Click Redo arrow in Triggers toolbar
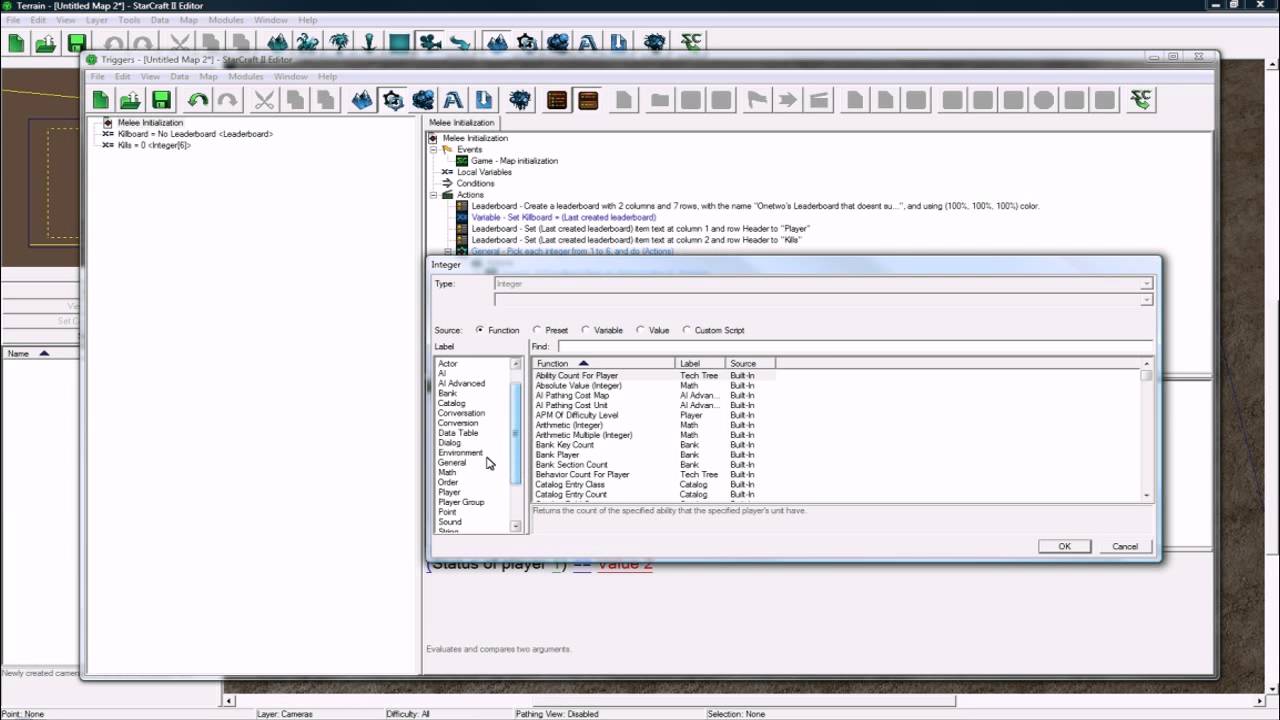The height and width of the screenshot is (720, 1280). [228, 100]
